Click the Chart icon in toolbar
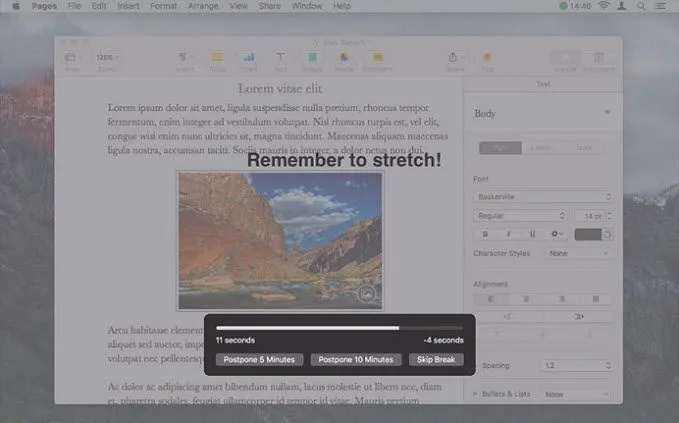Image resolution: width=679 pixels, height=423 pixels. click(x=248, y=59)
